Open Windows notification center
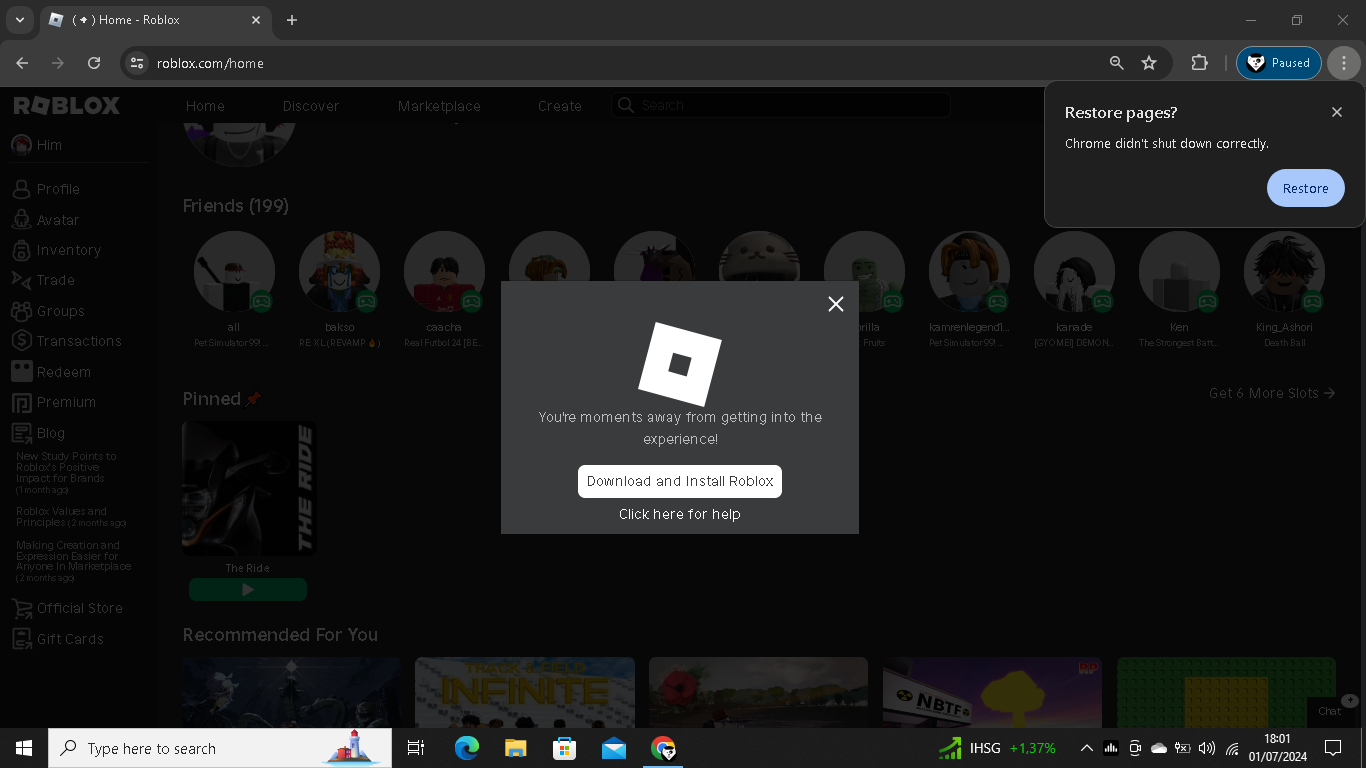Viewport: 1366px width, 768px height. pos(1333,748)
